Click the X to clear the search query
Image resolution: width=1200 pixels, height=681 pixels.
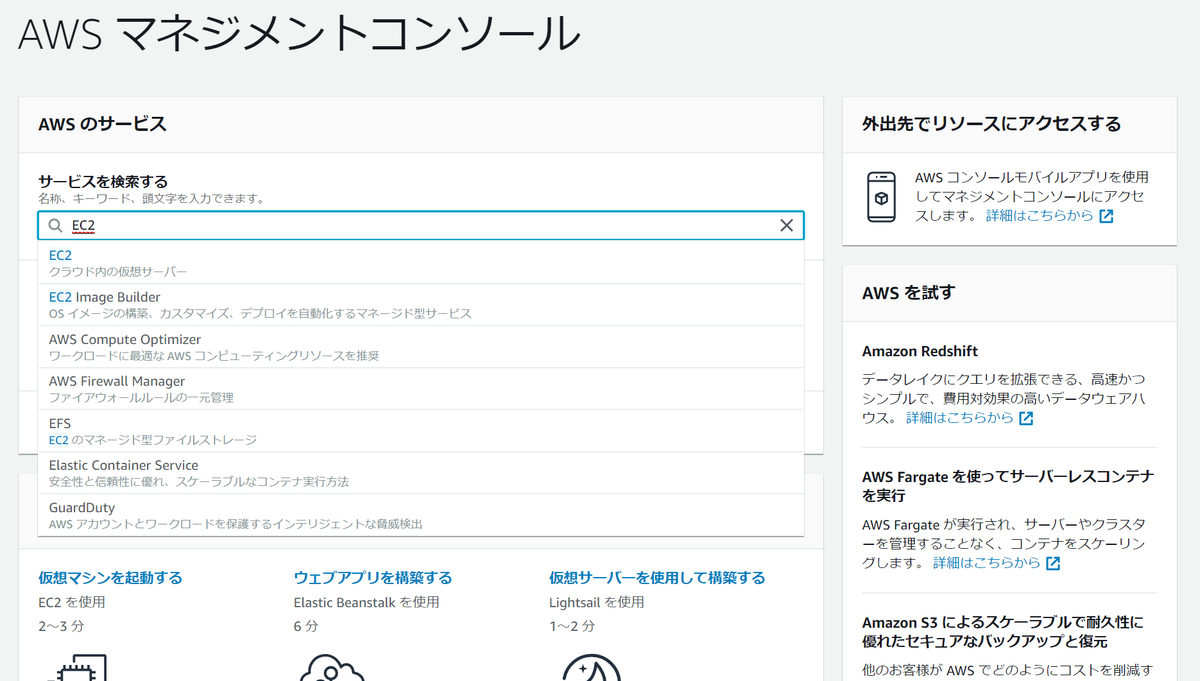[786, 225]
